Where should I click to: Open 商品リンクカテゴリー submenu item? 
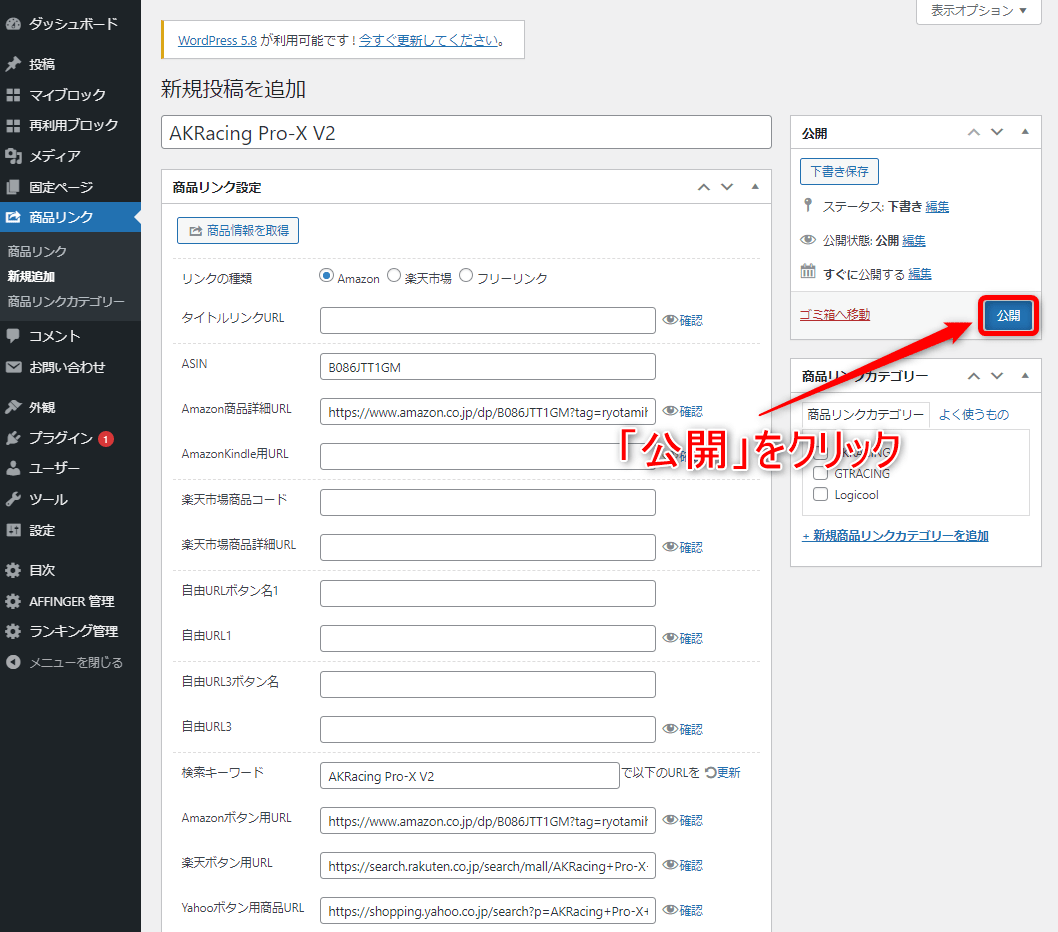tap(66, 302)
